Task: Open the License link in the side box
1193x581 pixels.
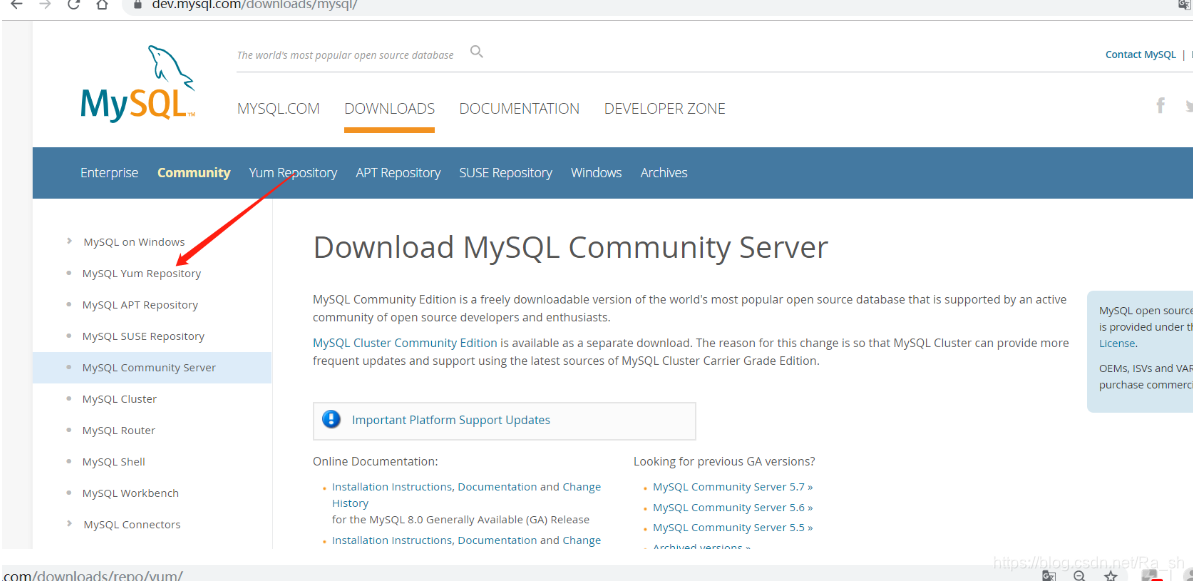Action: point(1117,344)
